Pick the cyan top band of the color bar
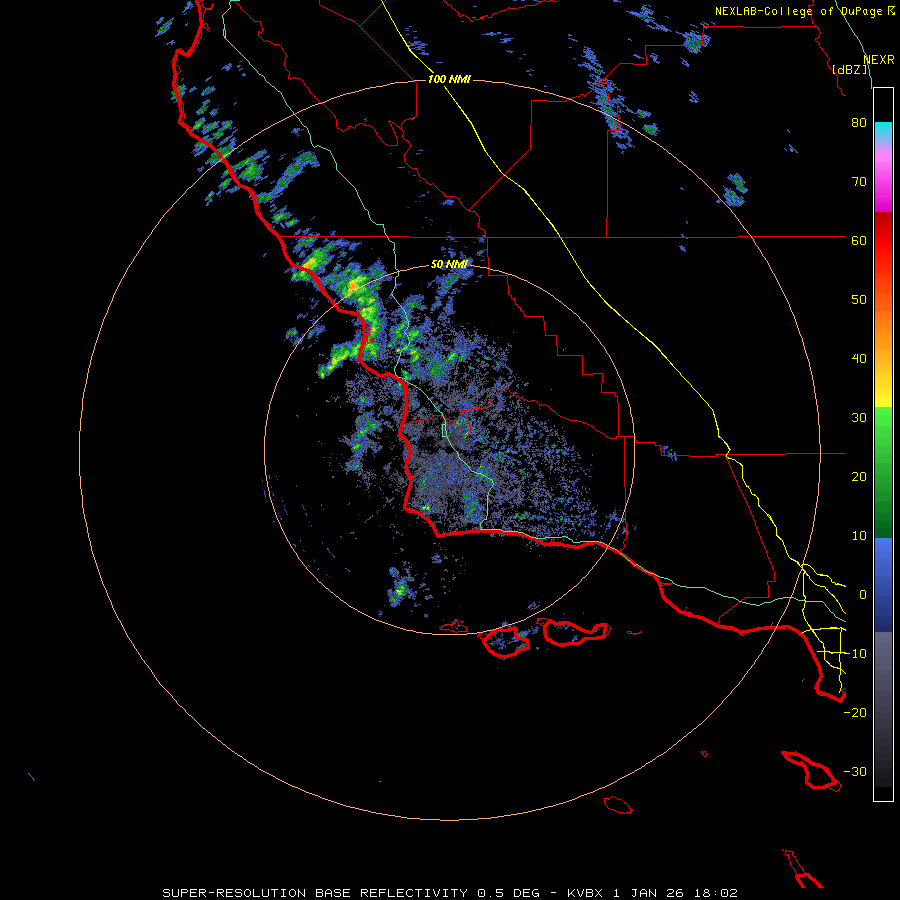The width and height of the screenshot is (900, 900). [x=883, y=131]
